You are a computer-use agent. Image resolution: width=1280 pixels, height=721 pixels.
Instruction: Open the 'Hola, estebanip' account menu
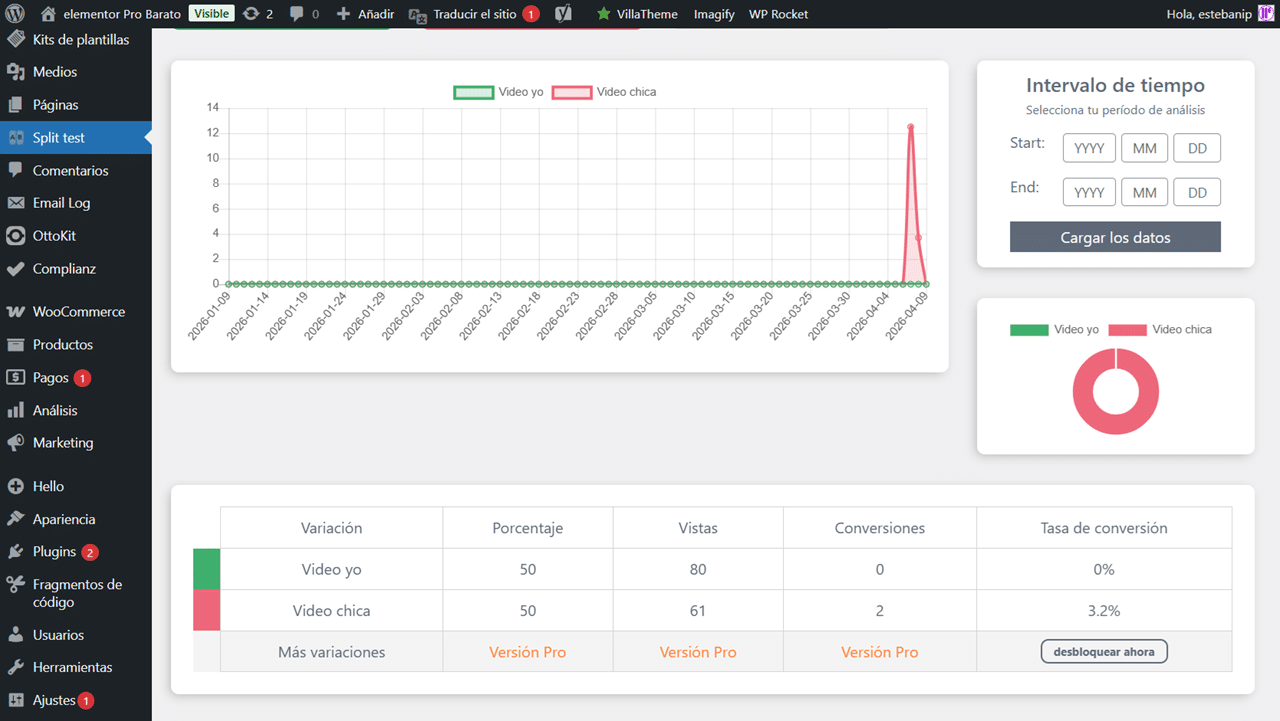pos(1211,14)
